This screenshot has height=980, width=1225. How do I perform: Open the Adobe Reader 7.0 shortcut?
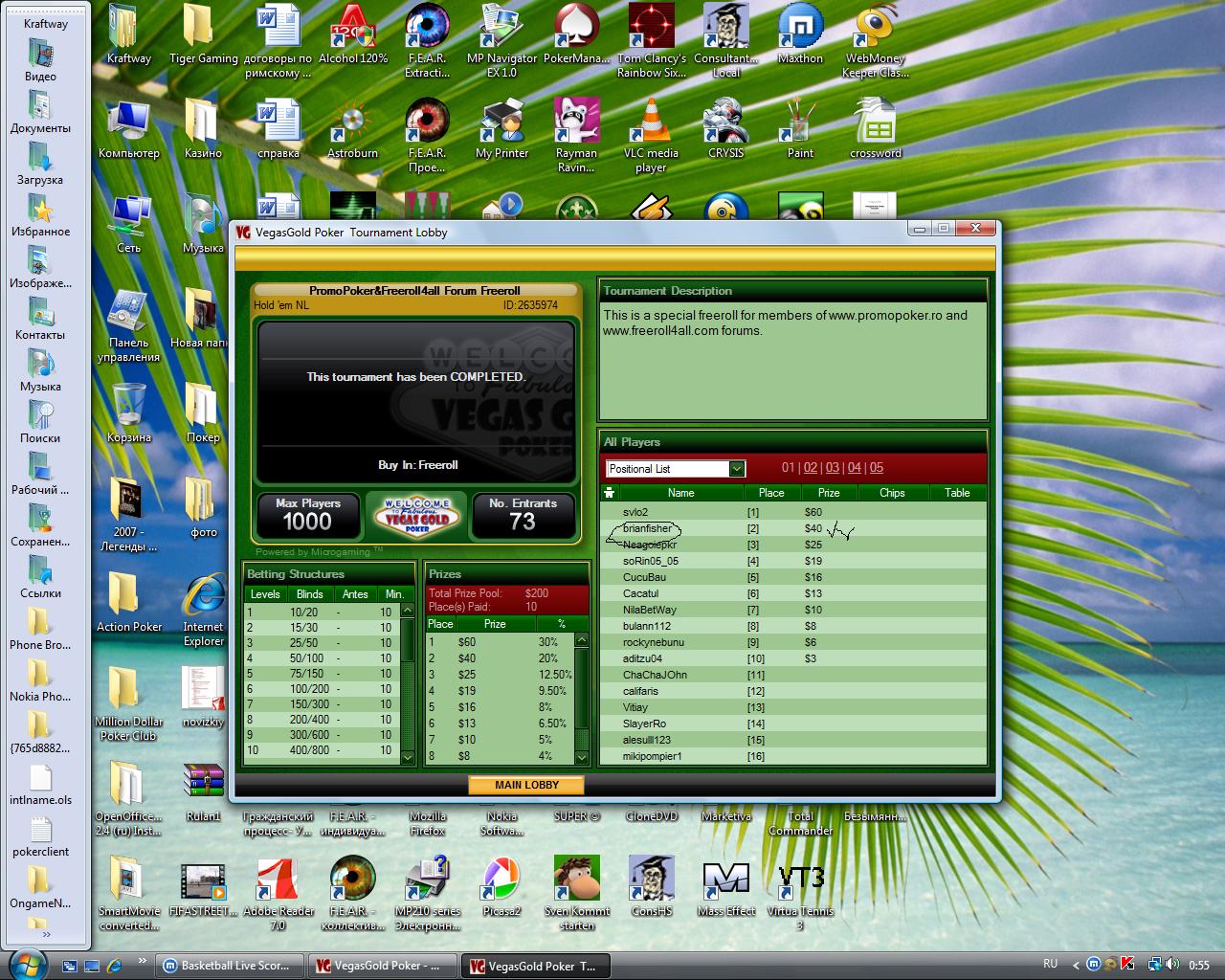click(278, 880)
